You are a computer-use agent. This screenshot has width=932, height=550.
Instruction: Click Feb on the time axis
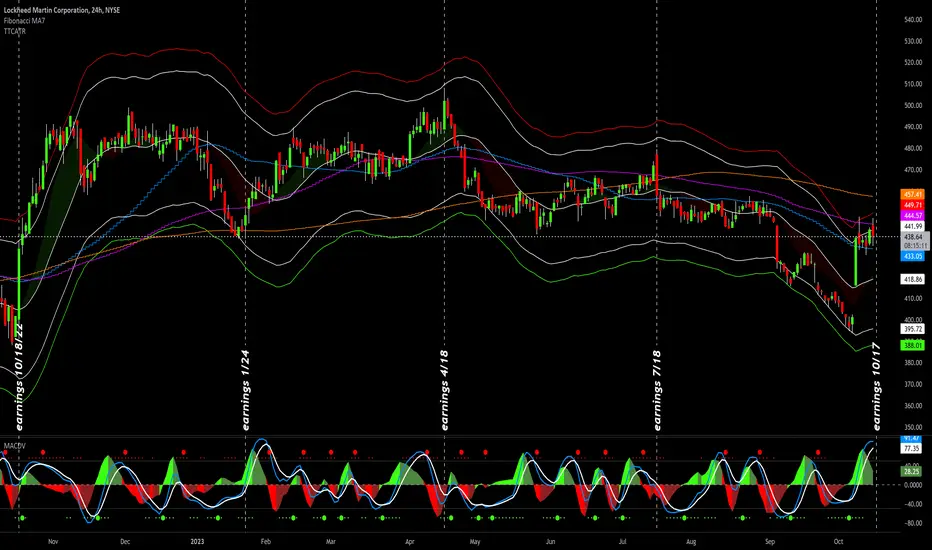(266, 542)
